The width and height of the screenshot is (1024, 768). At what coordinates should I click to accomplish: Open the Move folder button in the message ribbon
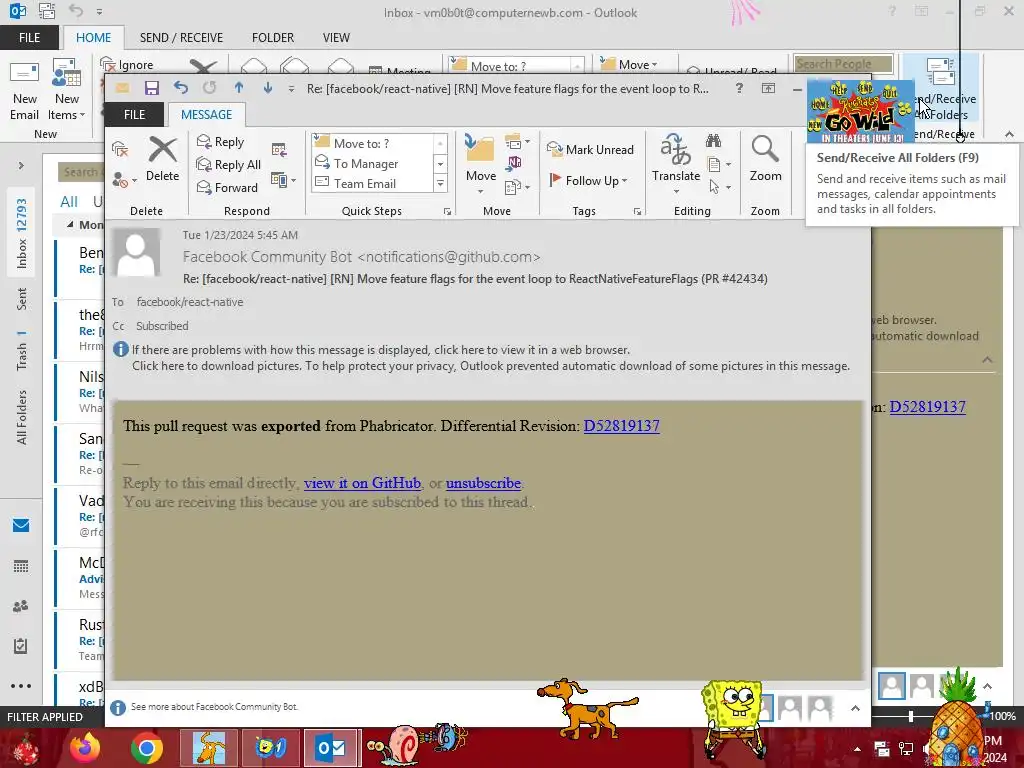[x=481, y=163]
